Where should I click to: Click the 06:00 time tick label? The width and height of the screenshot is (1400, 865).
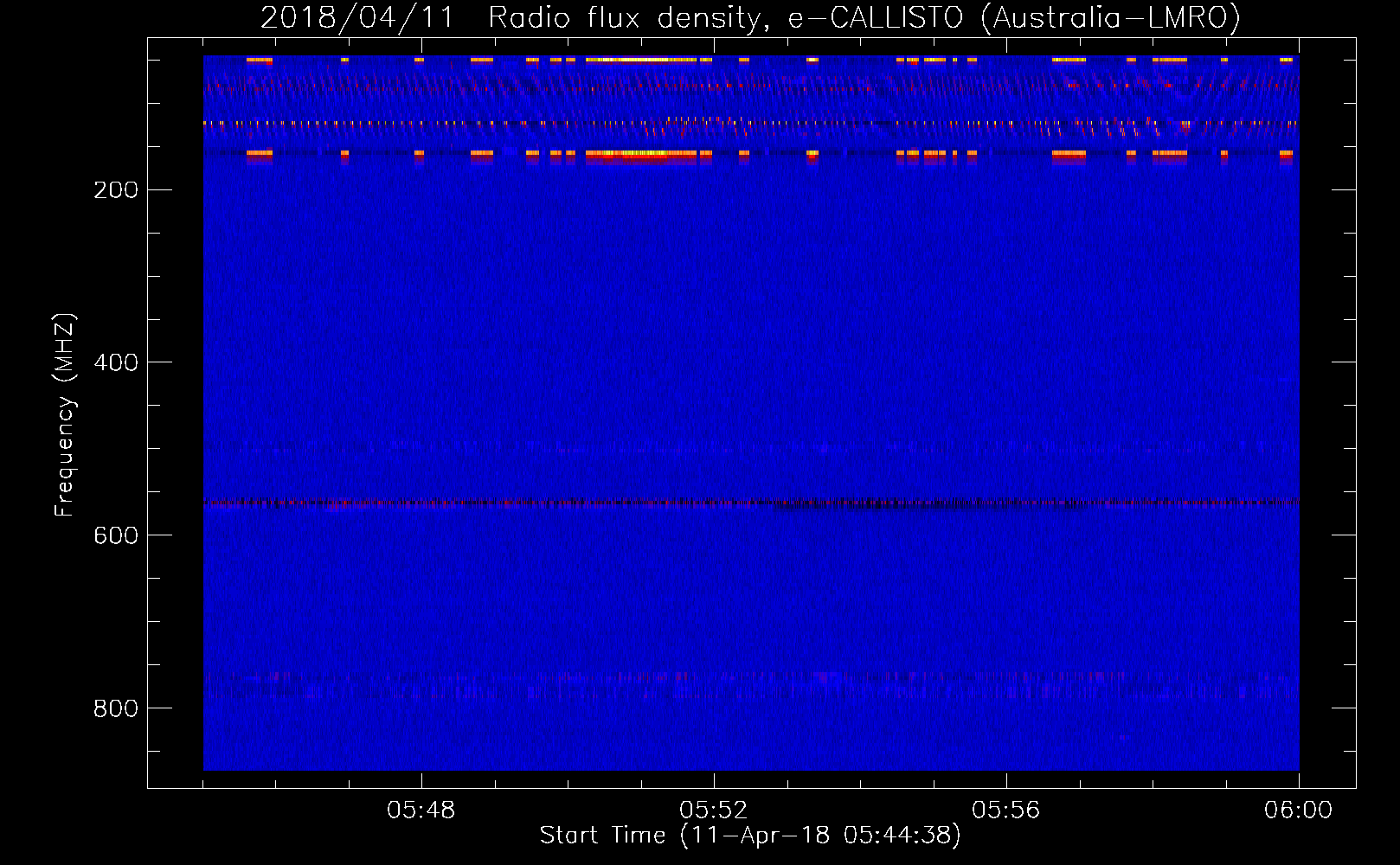1299,811
